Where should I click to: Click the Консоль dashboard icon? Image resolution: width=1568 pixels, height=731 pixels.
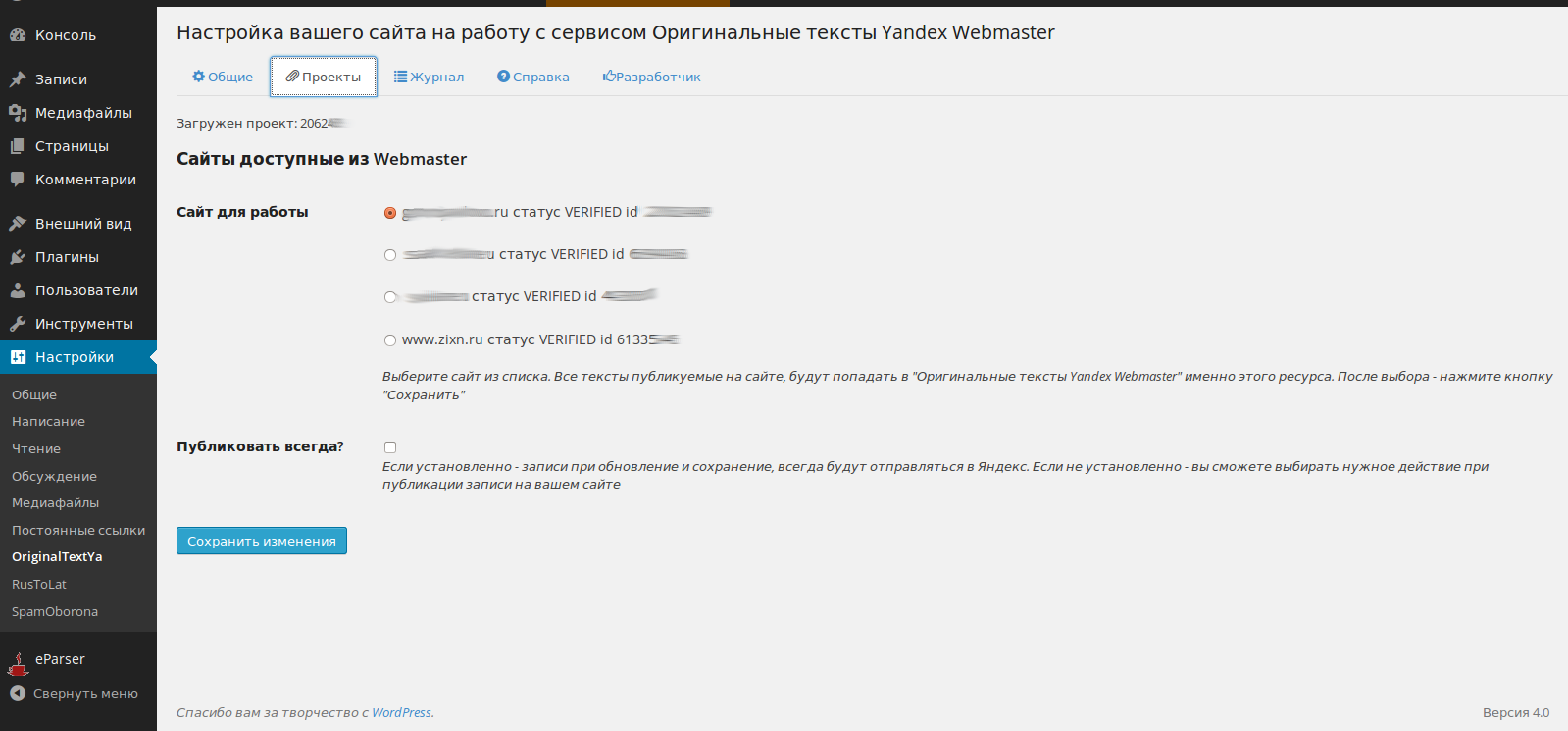(x=18, y=35)
